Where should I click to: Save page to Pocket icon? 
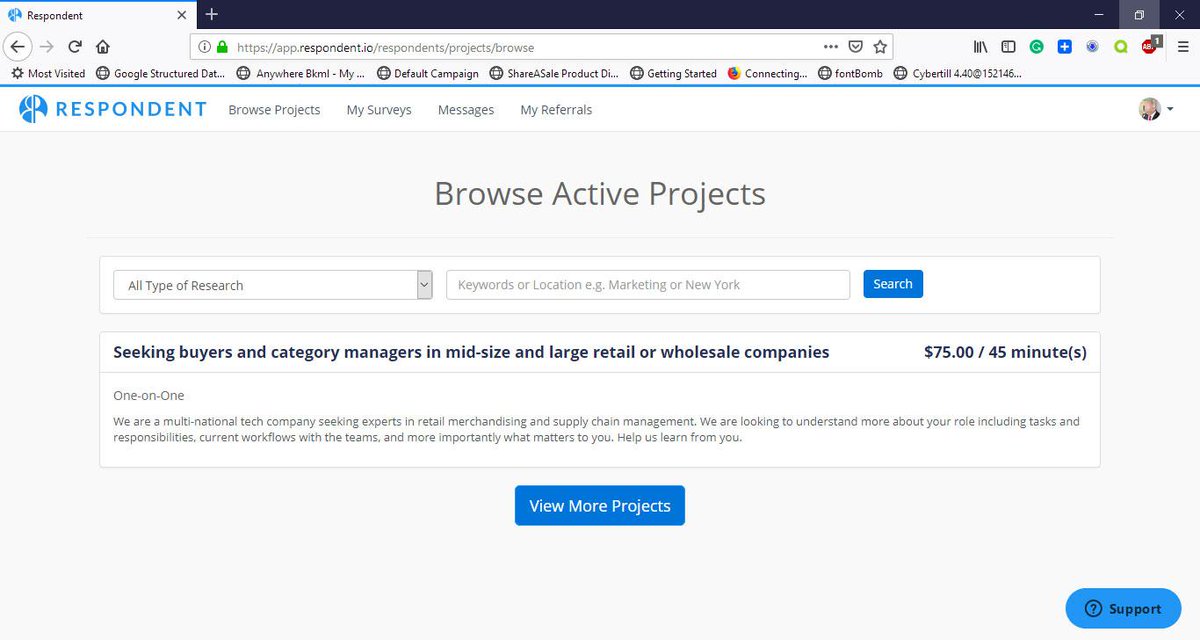(856, 46)
